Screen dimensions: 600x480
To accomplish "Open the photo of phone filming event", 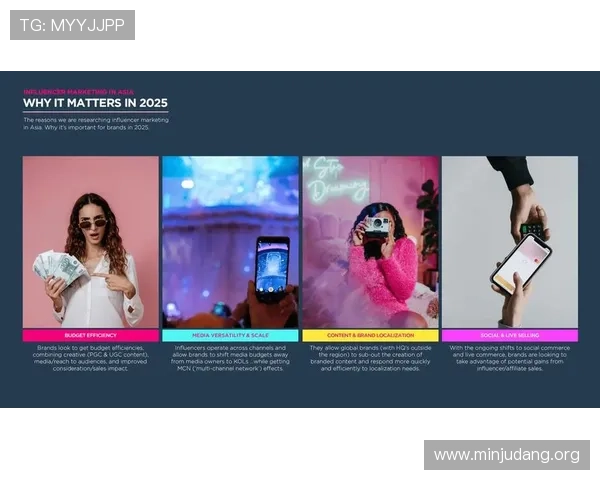I will tap(230, 241).
